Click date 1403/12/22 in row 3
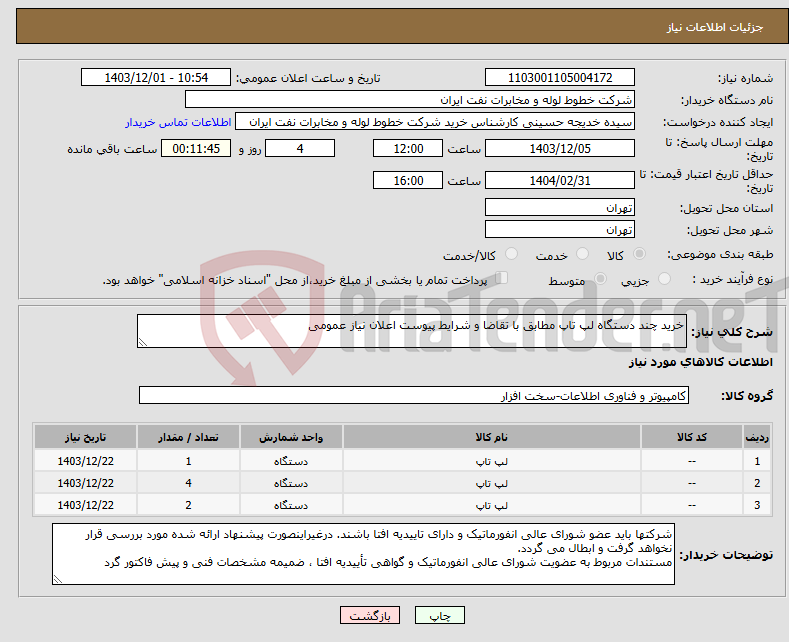789x642 pixels. pos(86,505)
